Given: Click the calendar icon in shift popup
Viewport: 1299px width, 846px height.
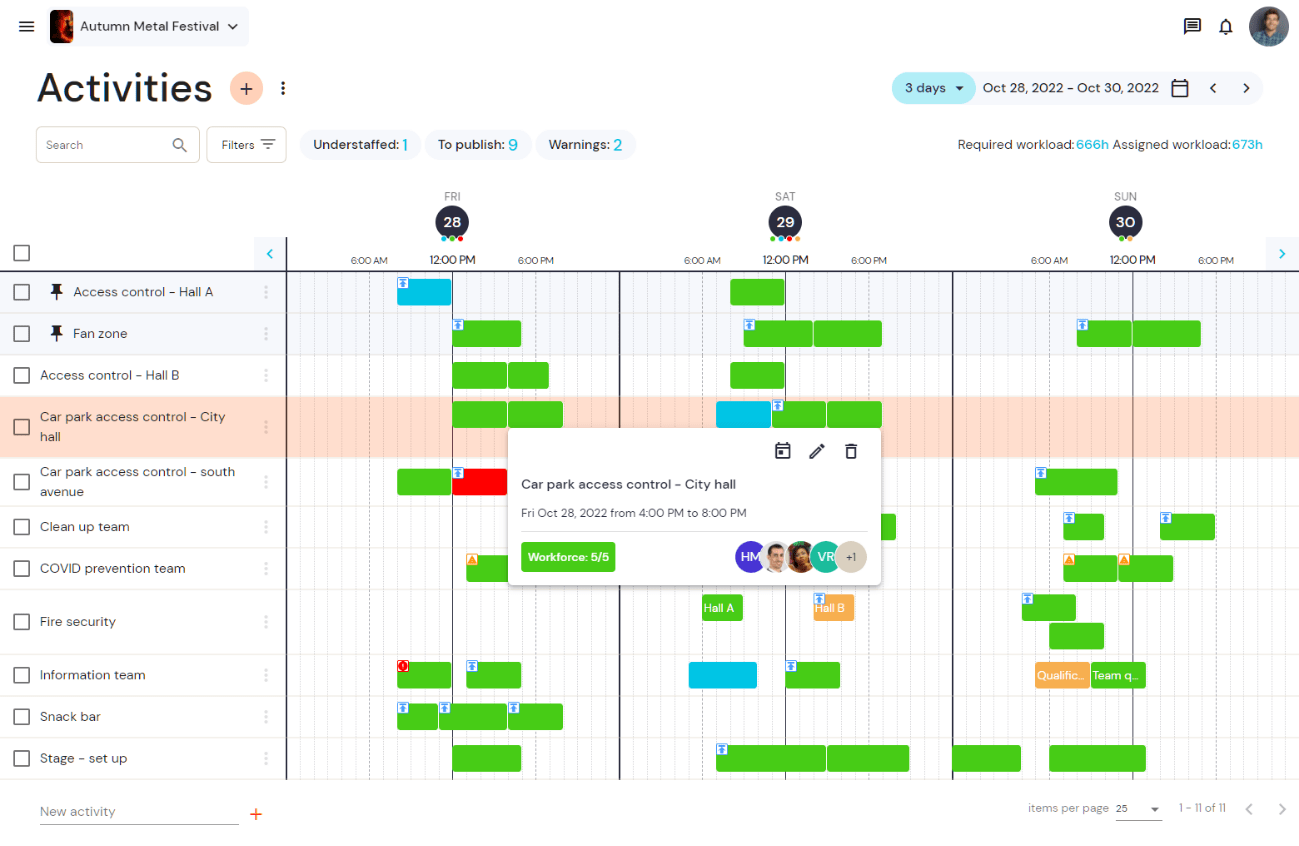Looking at the screenshot, I should click(x=783, y=451).
